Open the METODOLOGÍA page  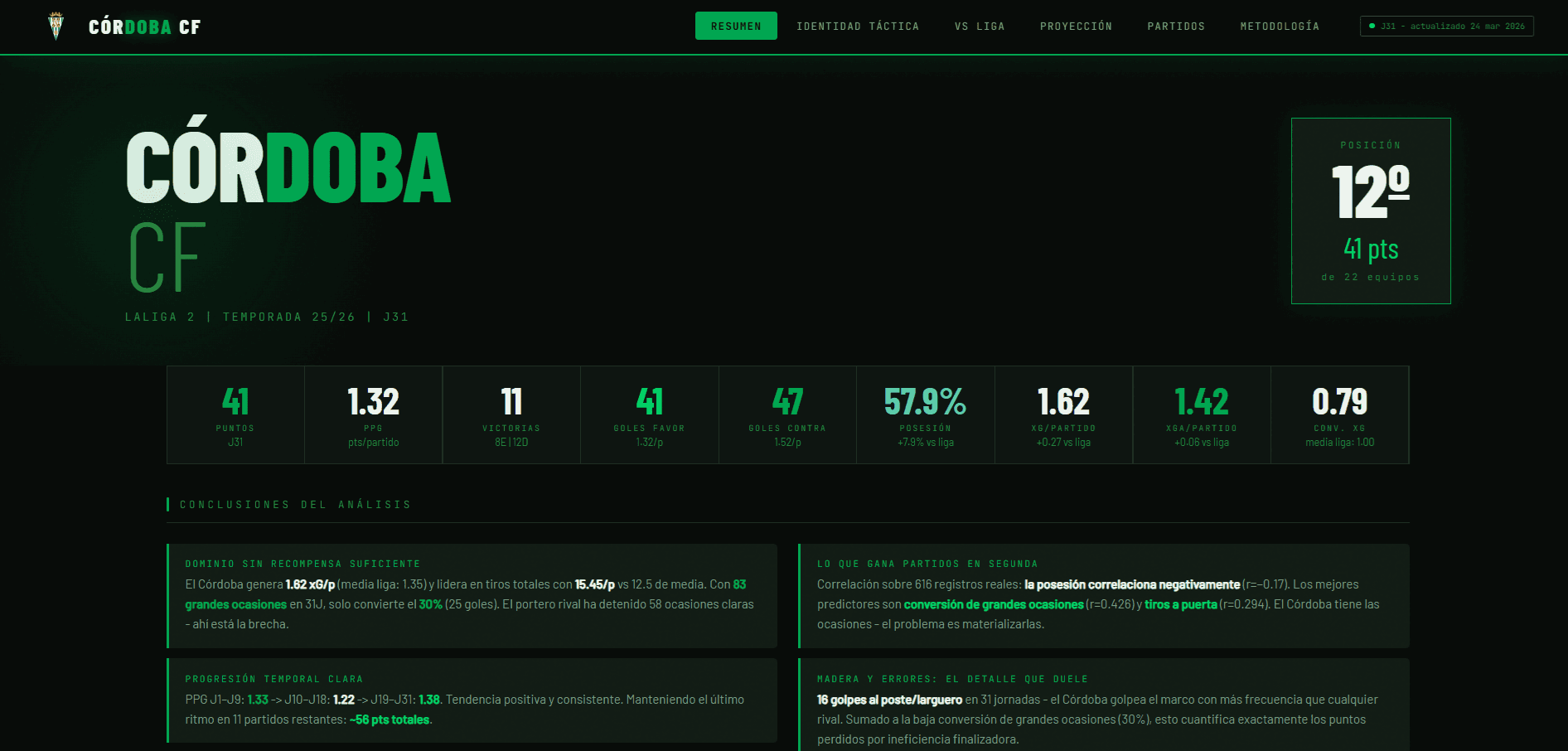click(1280, 26)
